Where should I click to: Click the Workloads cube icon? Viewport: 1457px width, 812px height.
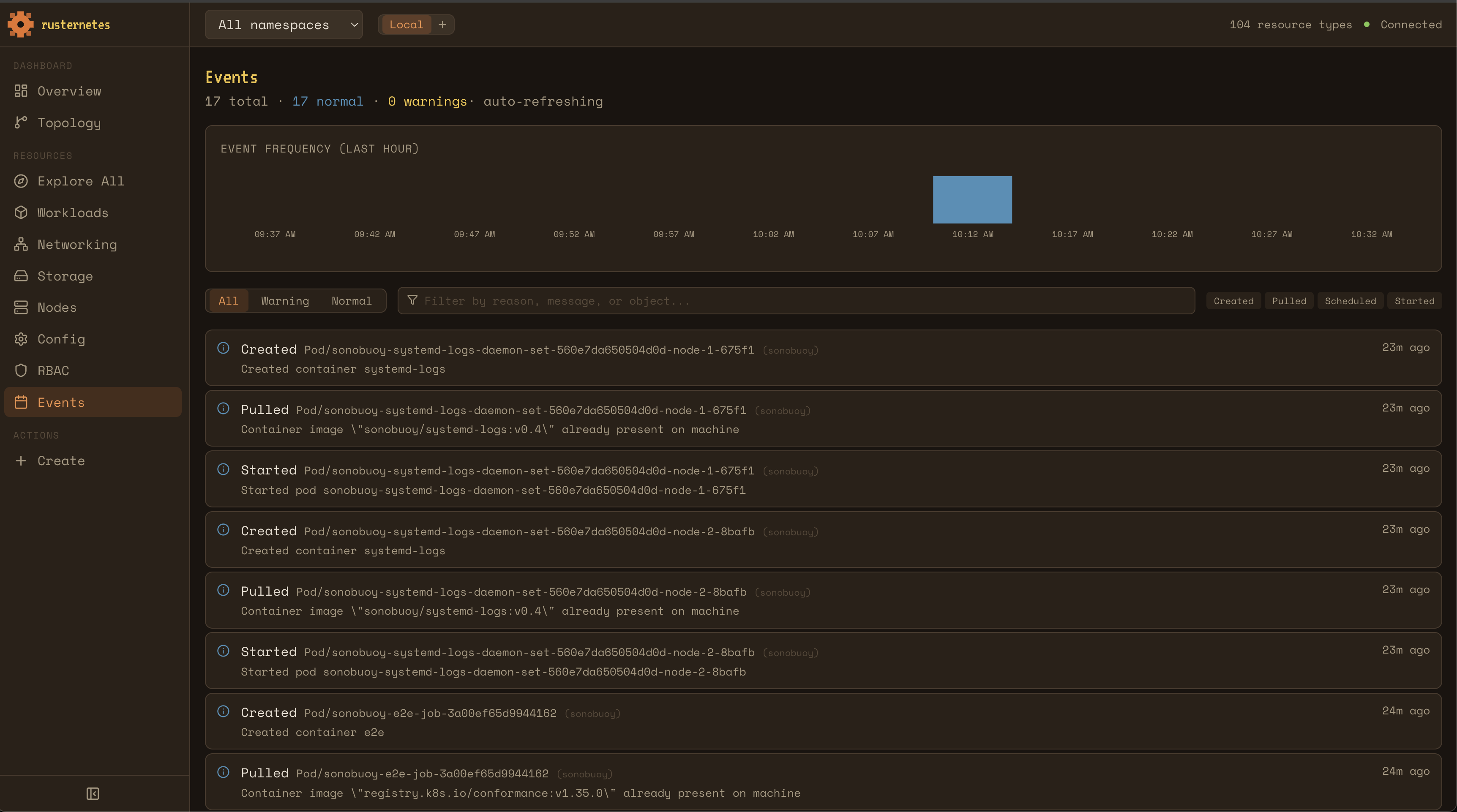(x=21, y=213)
